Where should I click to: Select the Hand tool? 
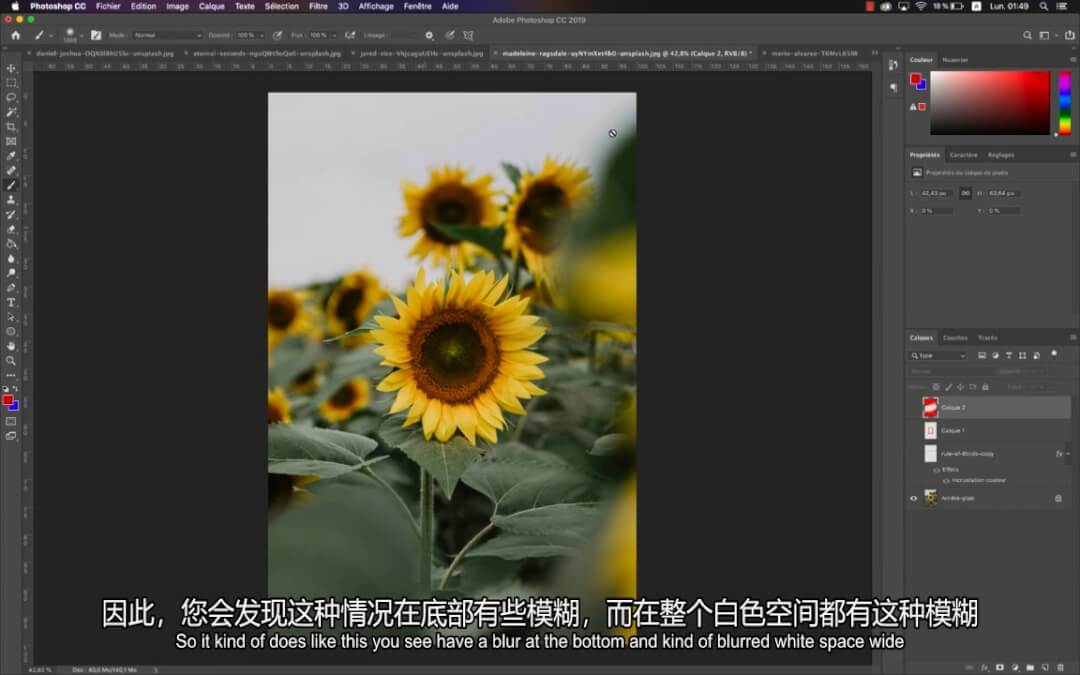point(11,346)
